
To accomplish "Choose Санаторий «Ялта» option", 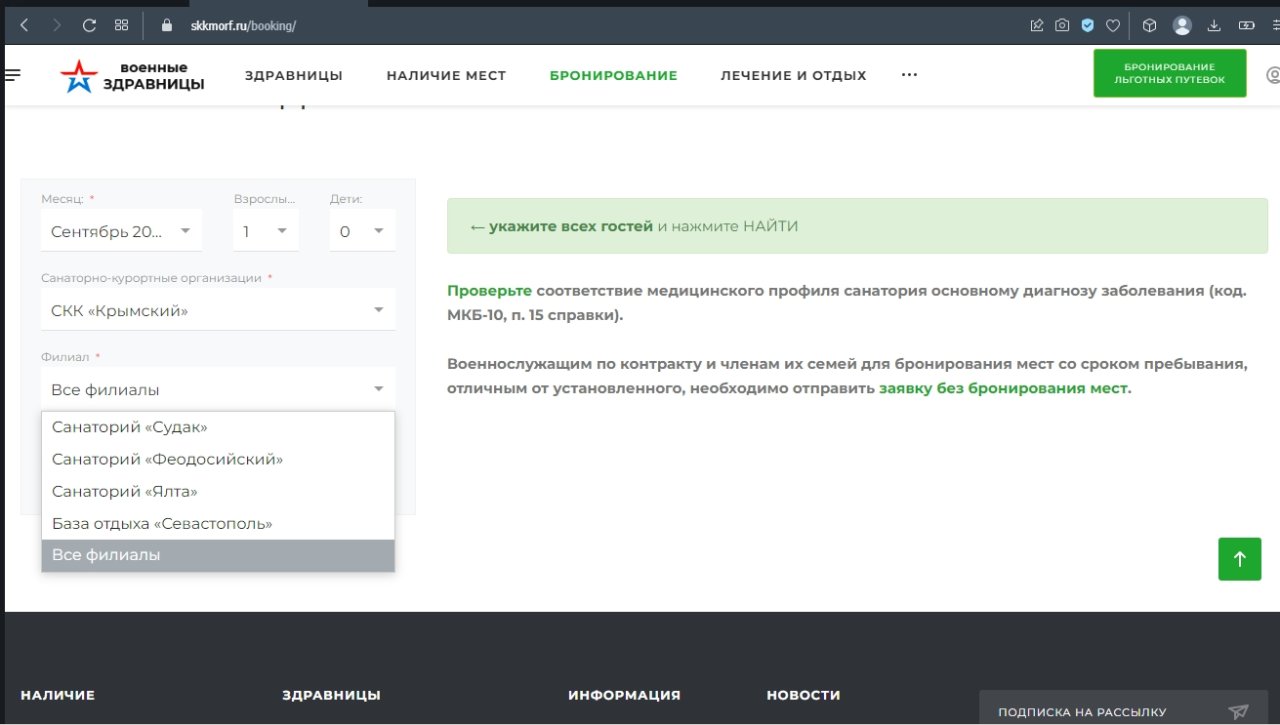I will (125, 491).
